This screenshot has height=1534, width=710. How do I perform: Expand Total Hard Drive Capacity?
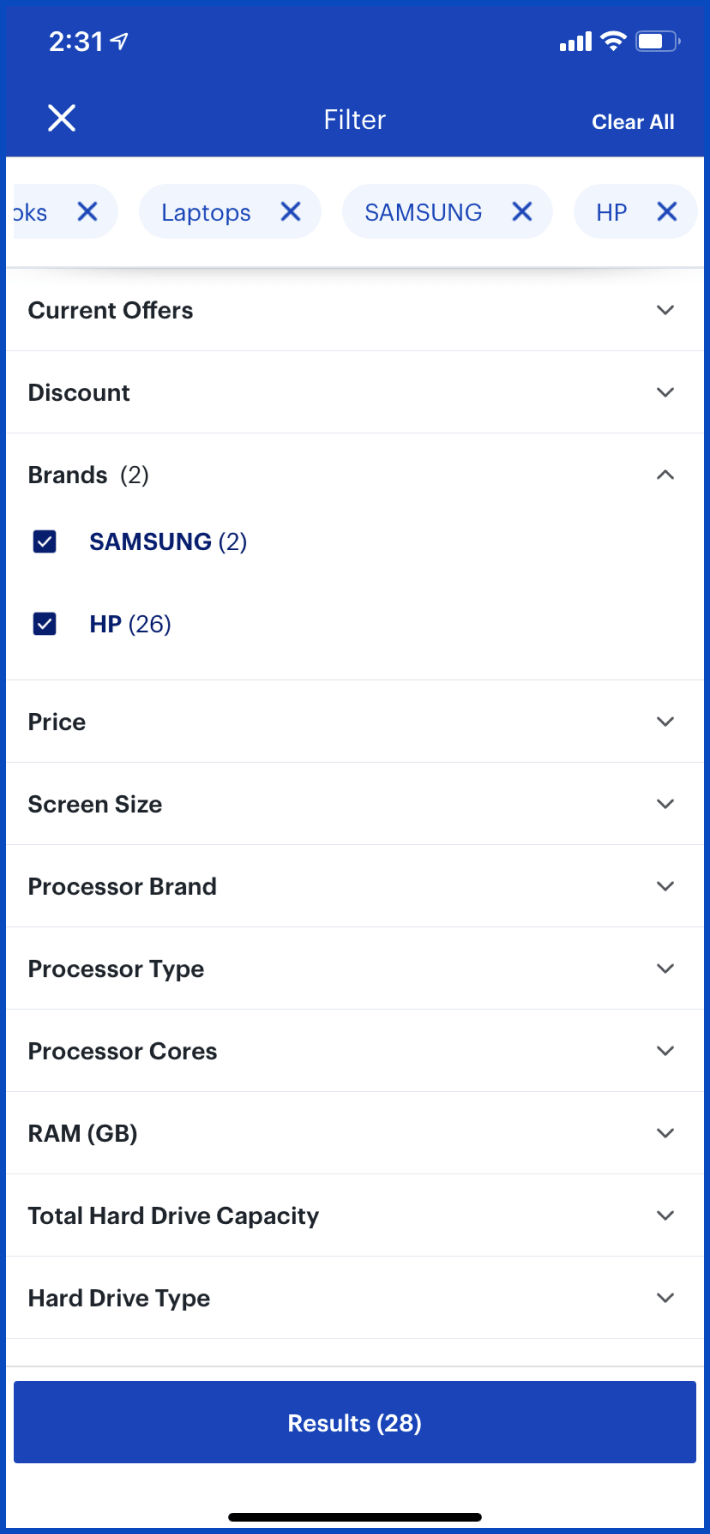coord(665,1216)
